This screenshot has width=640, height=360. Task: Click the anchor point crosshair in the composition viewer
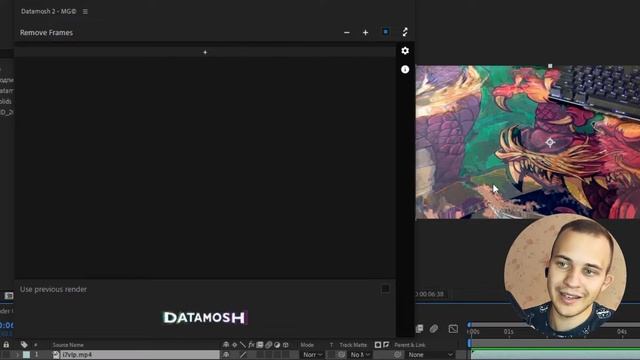tap(550, 142)
